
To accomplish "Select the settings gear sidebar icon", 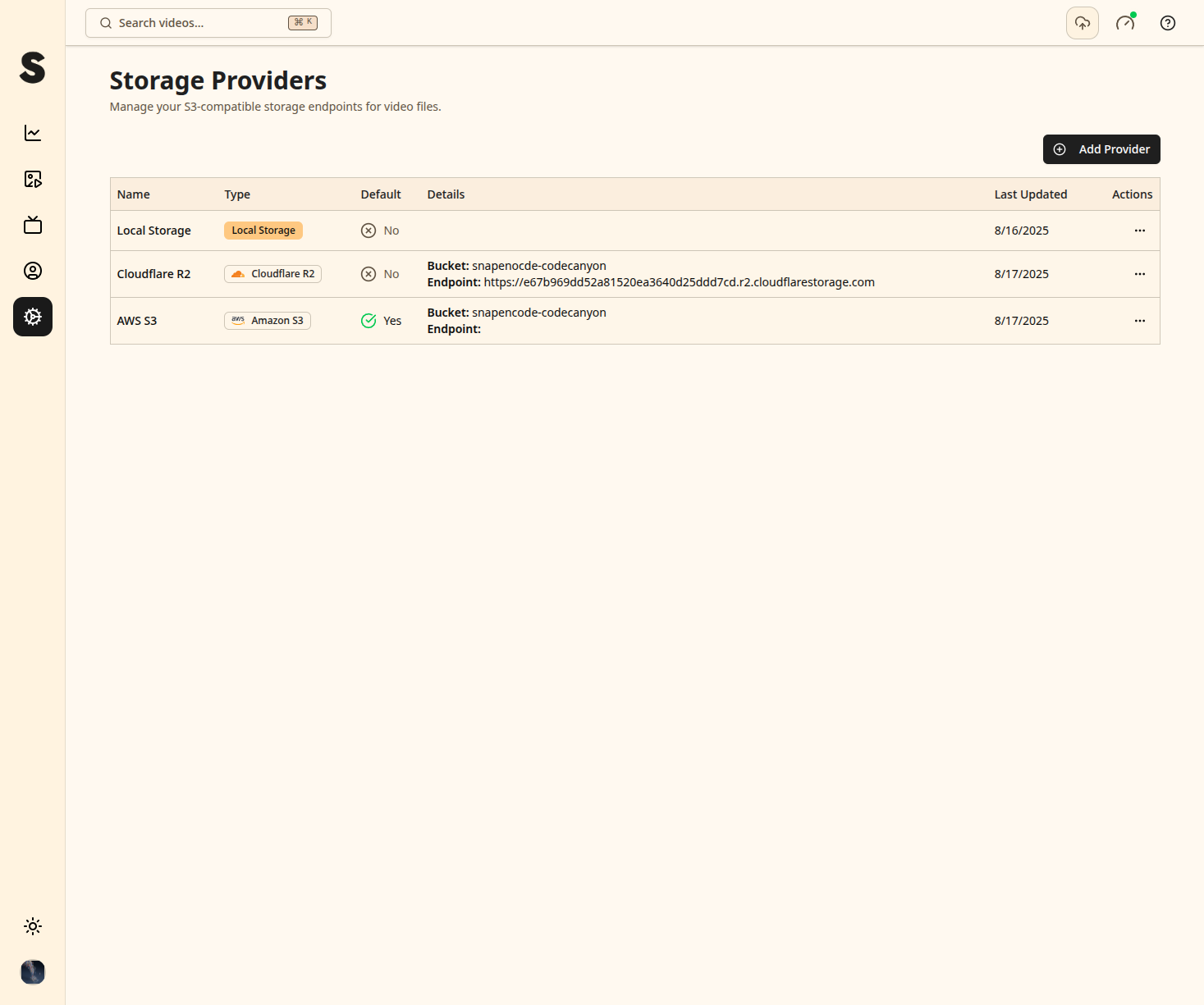I will (x=33, y=317).
